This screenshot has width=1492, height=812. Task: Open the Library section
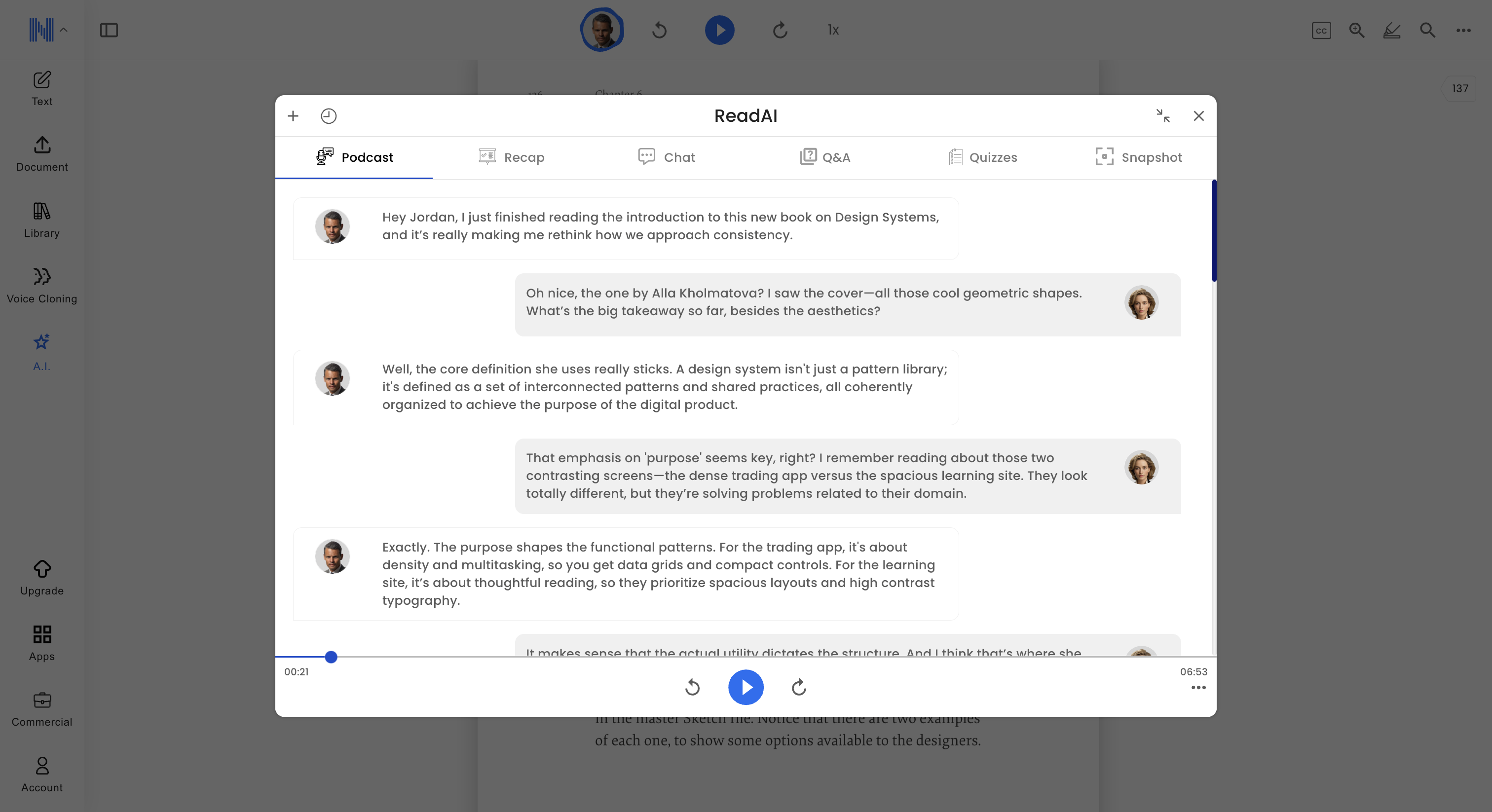pyautogui.click(x=42, y=220)
